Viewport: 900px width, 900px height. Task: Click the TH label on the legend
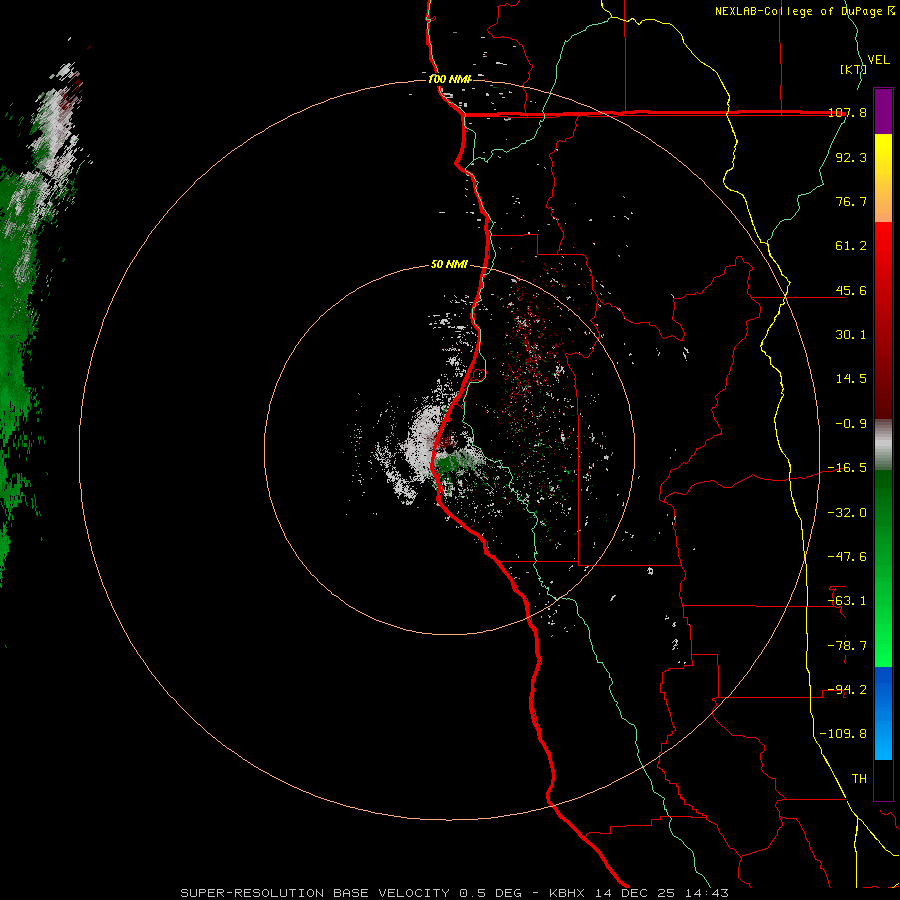(x=859, y=779)
